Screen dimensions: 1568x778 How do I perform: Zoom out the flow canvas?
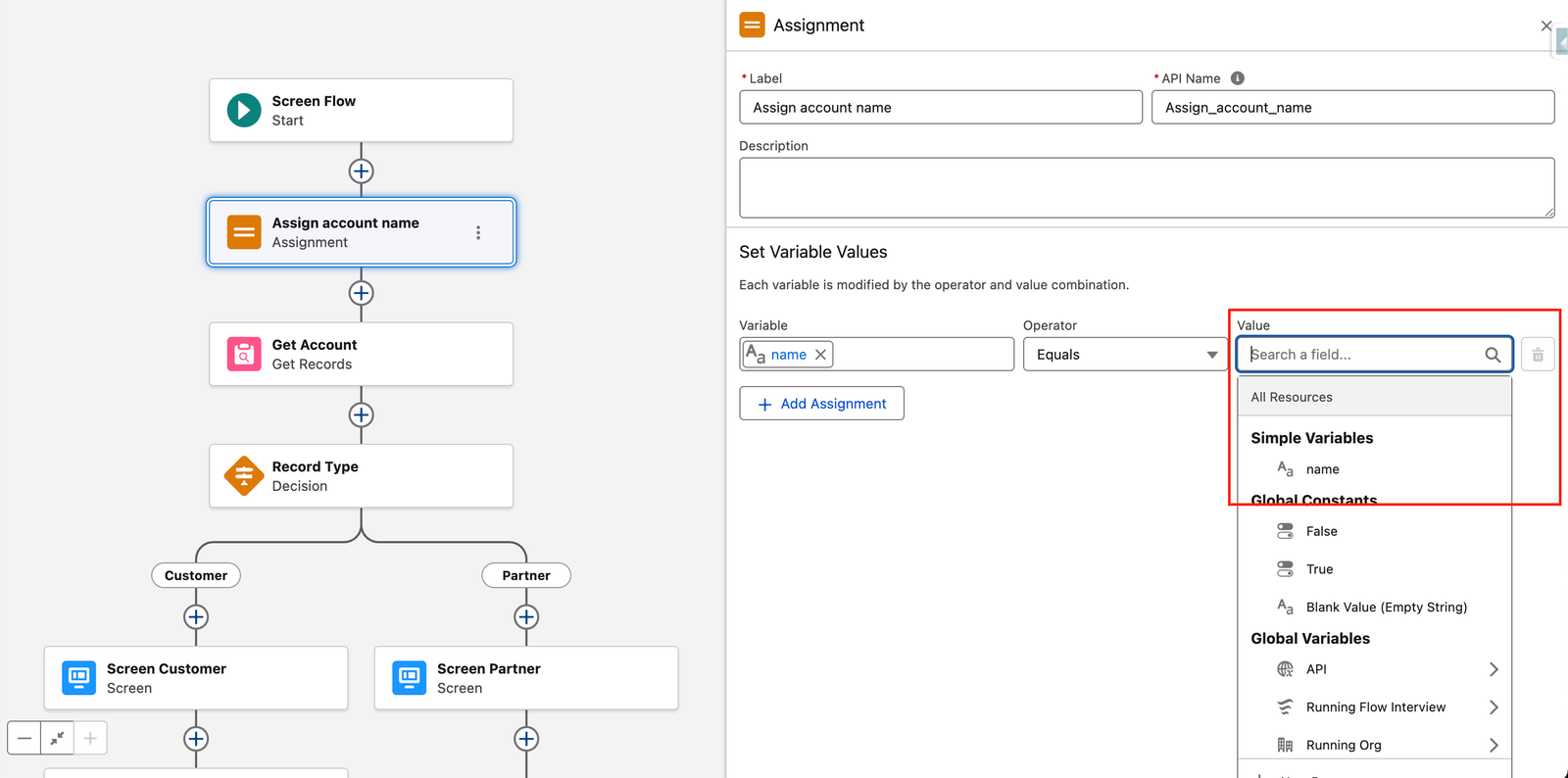(x=24, y=738)
